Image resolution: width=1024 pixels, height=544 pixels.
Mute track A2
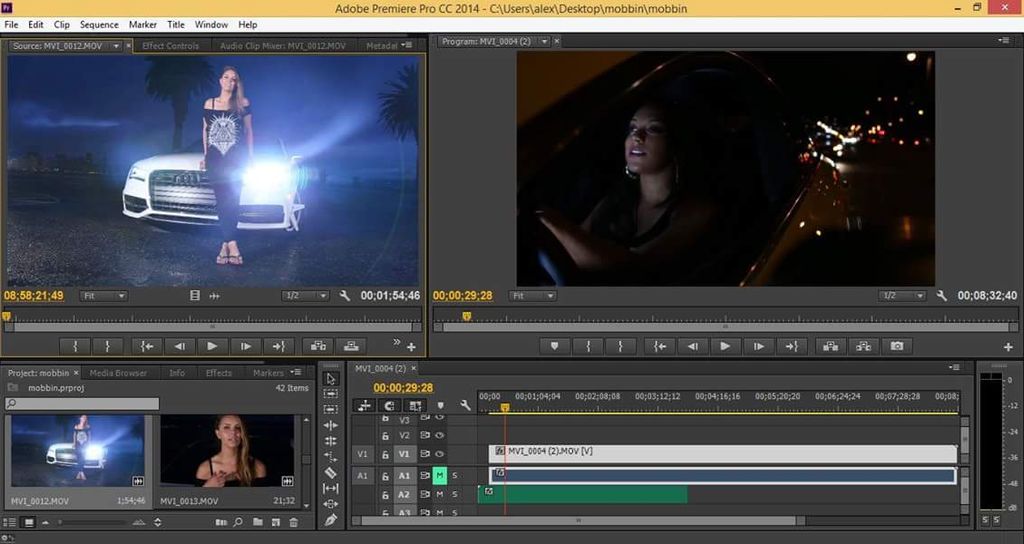point(440,495)
